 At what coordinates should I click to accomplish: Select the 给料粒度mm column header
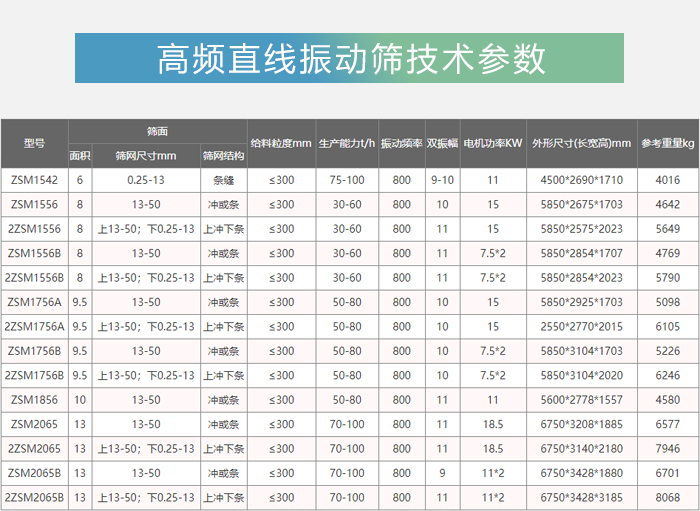[x=281, y=143]
